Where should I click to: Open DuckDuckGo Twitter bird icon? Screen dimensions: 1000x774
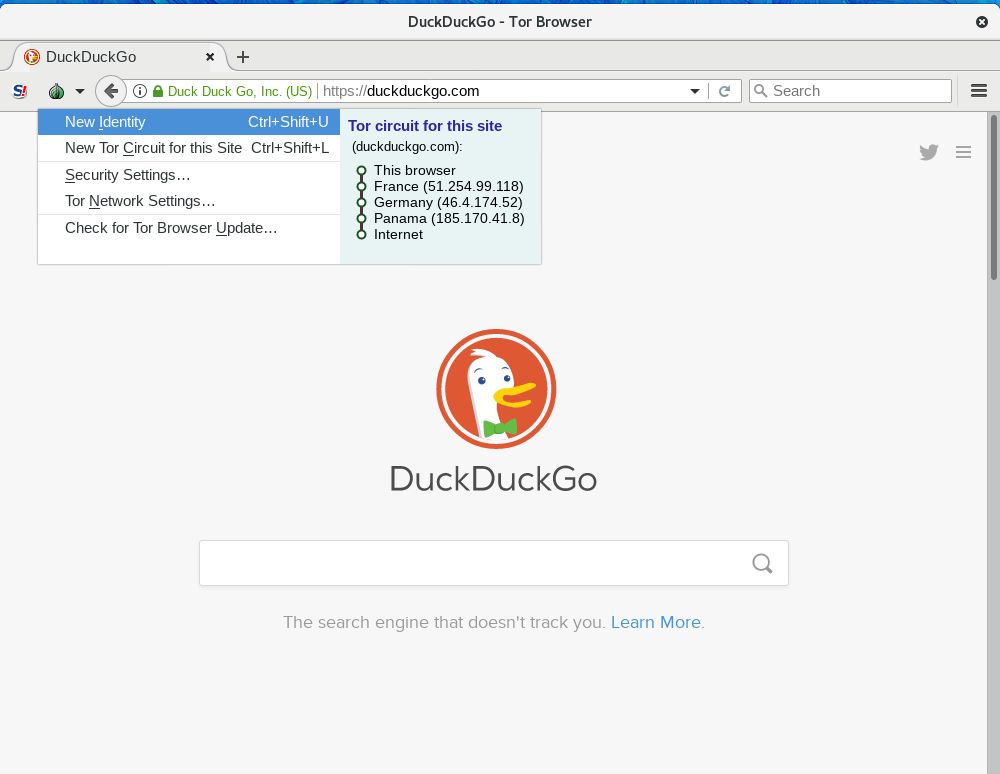coord(929,152)
